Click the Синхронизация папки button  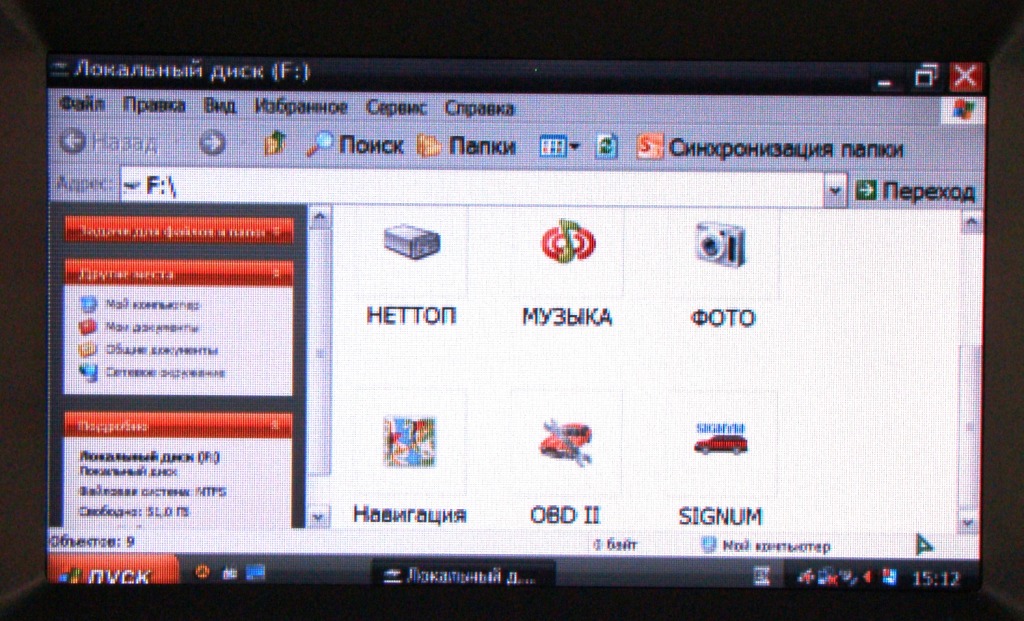[771, 149]
